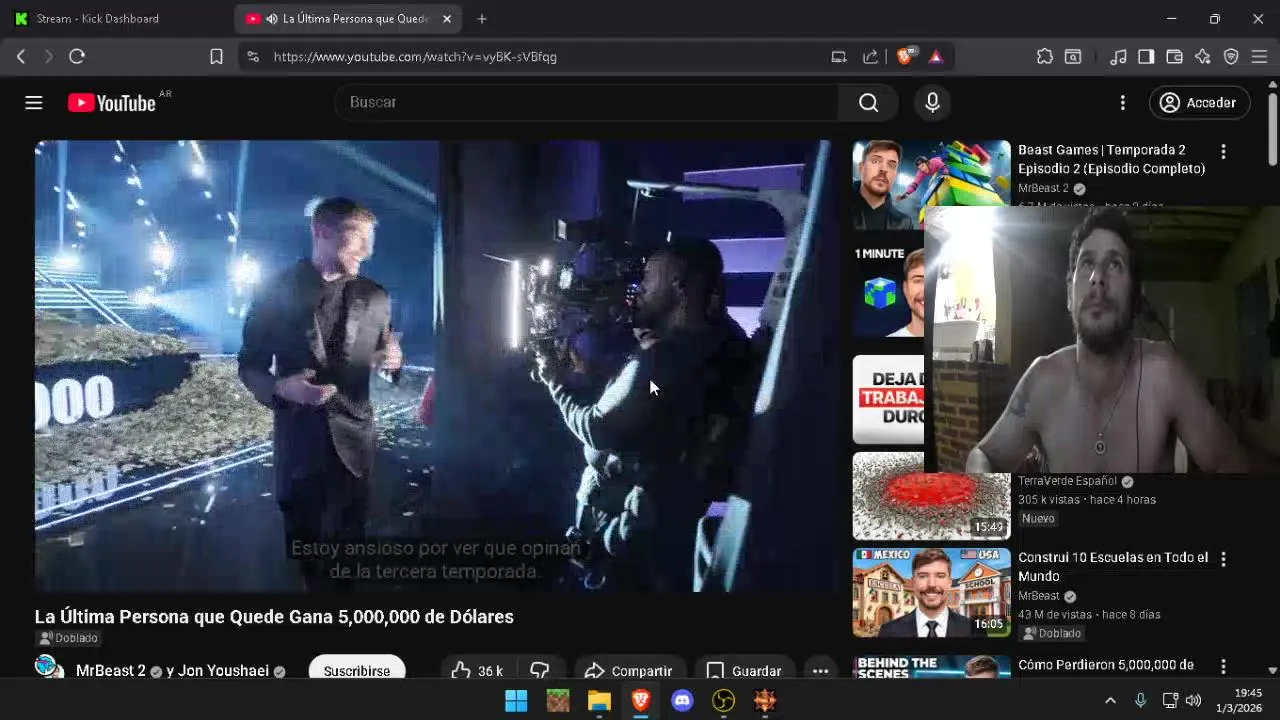Go to the YouTube home logo
This screenshot has height=720, width=1280.
coord(112,103)
